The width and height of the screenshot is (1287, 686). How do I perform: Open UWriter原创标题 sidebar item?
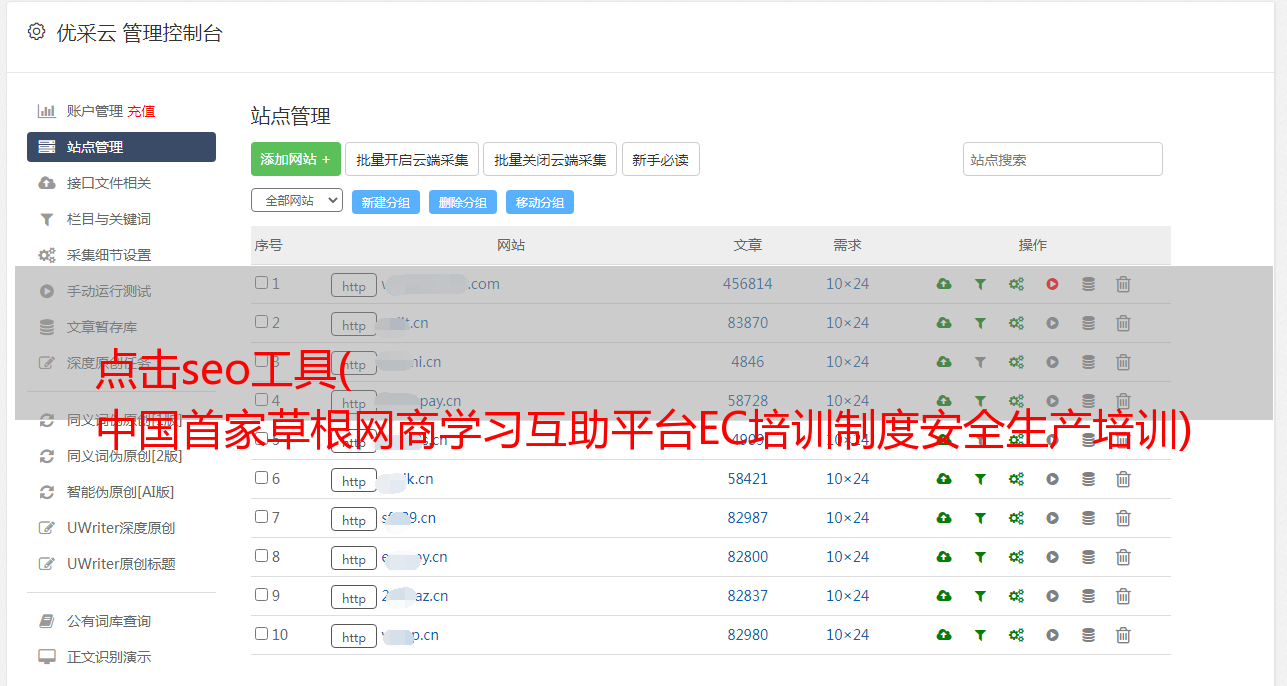[x=121, y=564]
